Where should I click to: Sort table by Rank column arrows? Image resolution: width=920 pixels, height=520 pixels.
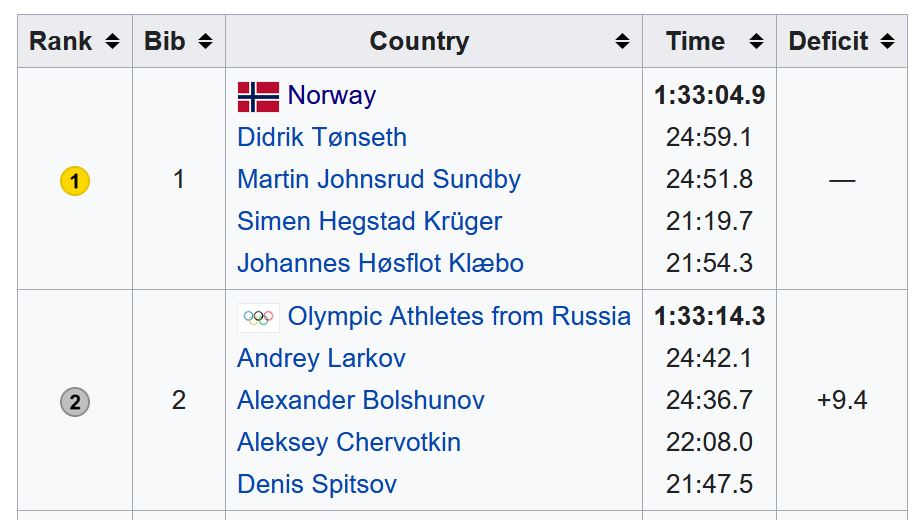click(112, 42)
